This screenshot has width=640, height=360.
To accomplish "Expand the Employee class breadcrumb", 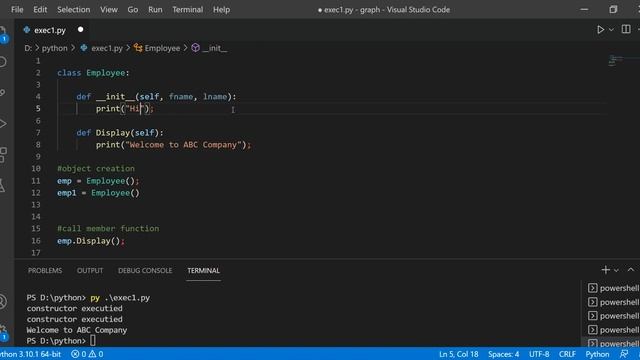I will point(157,48).
